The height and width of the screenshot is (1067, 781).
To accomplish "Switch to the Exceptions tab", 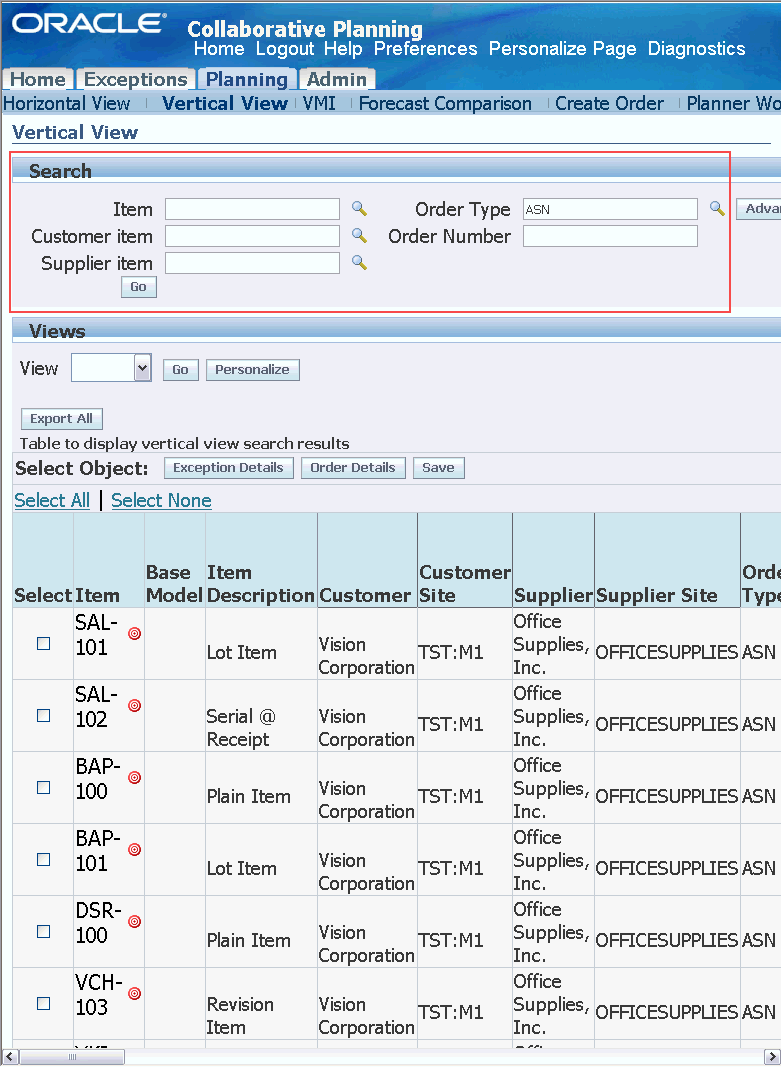I will (x=135, y=80).
